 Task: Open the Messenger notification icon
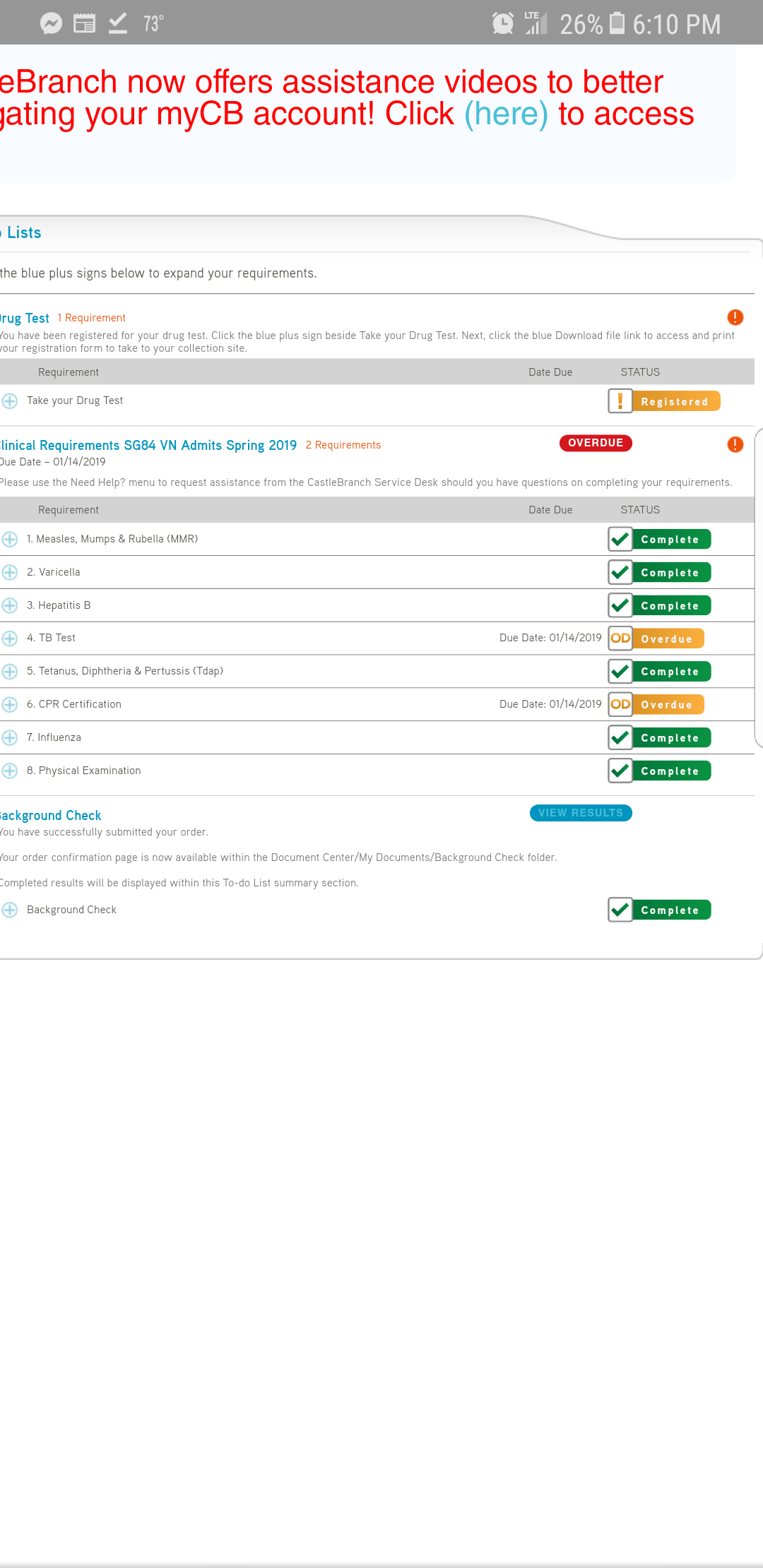click(x=51, y=24)
